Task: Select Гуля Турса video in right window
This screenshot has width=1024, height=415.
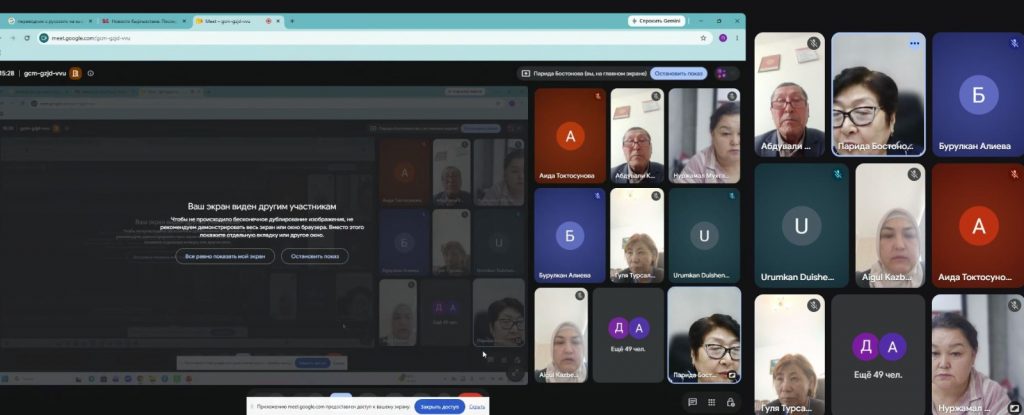Action: click(790, 355)
